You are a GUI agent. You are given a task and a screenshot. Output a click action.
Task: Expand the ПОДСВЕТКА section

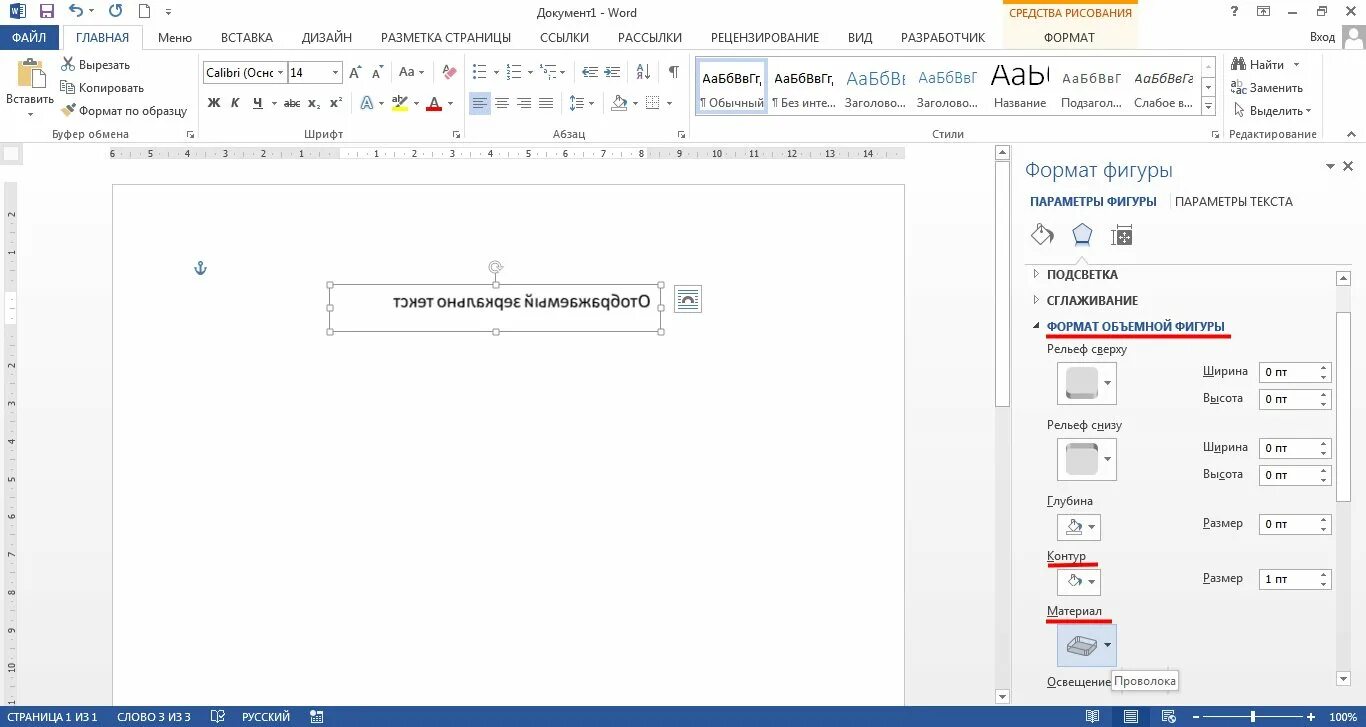(x=1082, y=274)
